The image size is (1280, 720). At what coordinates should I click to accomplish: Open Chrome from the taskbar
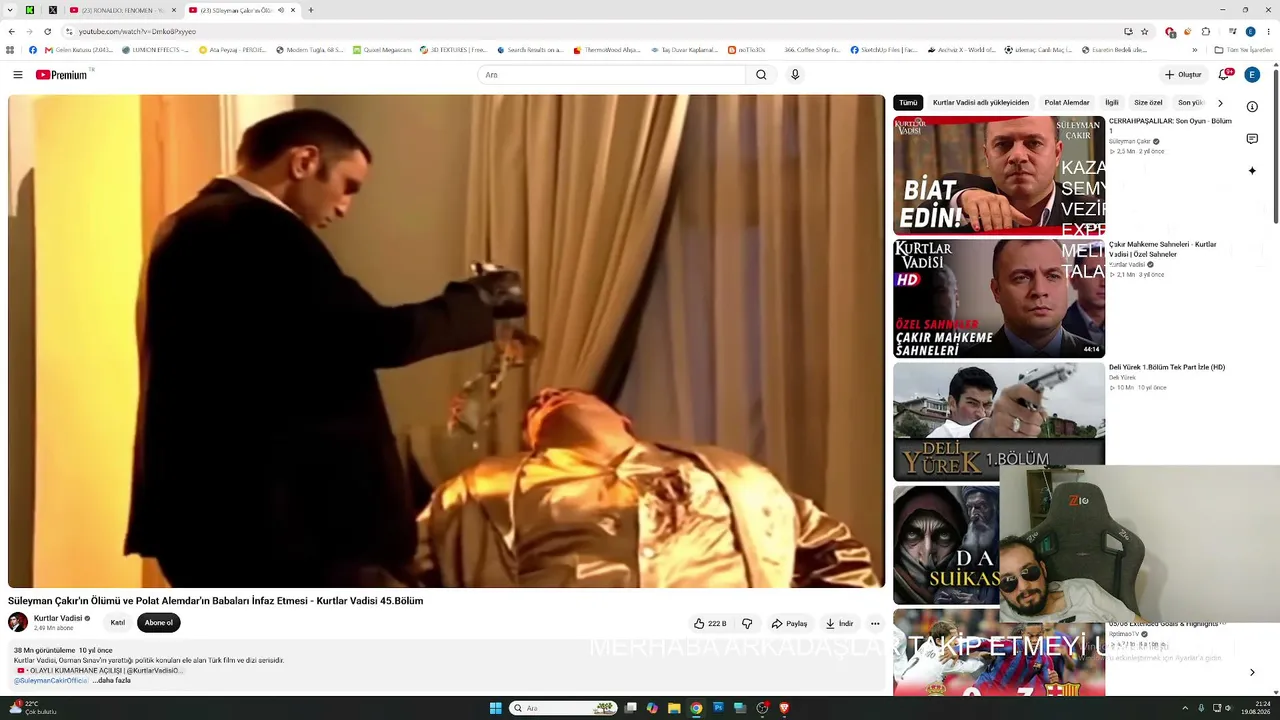[696, 708]
